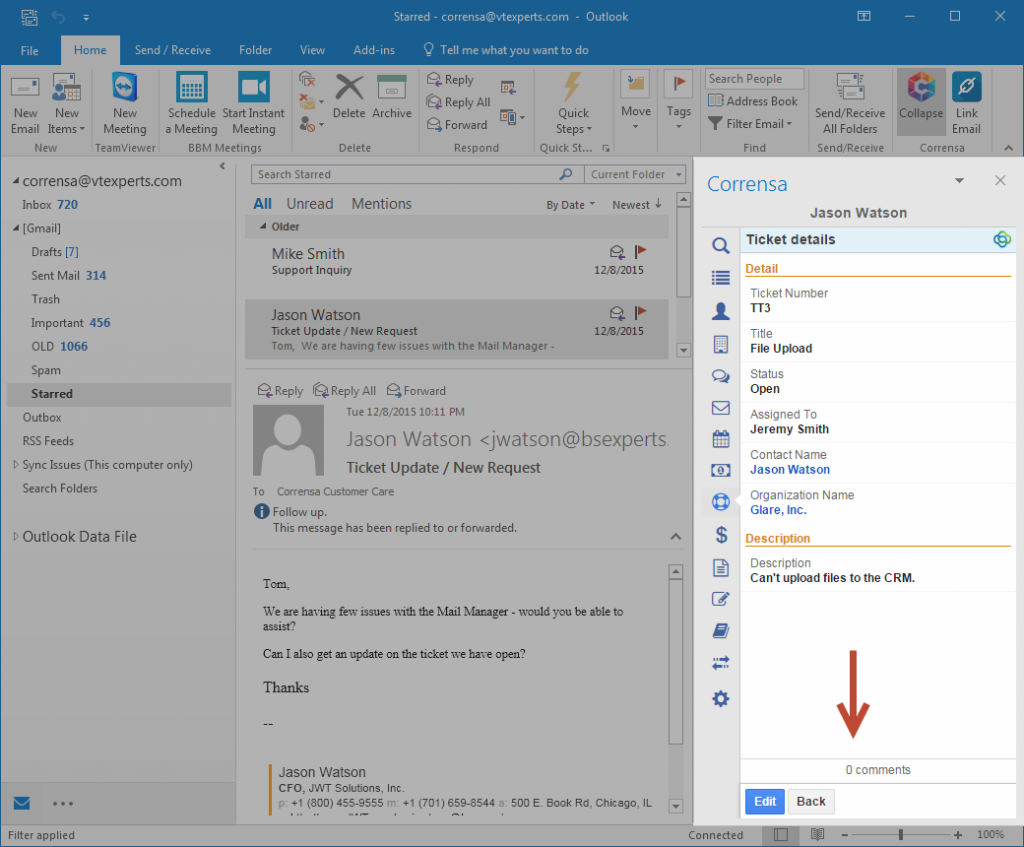The width and height of the screenshot is (1024, 847).
Task: Click the Link Email Corrensa button
Action: point(966,104)
